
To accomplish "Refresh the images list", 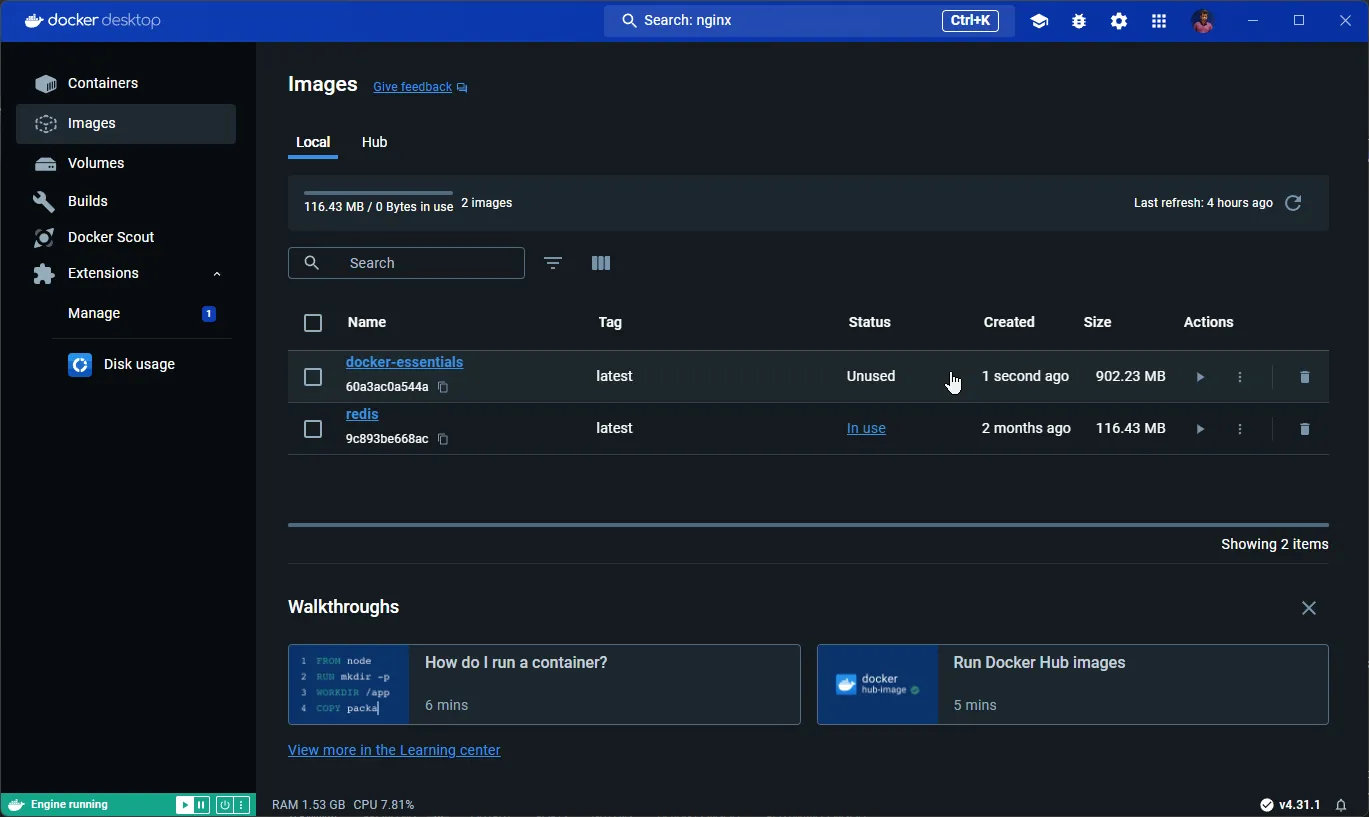I will tap(1293, 203).
